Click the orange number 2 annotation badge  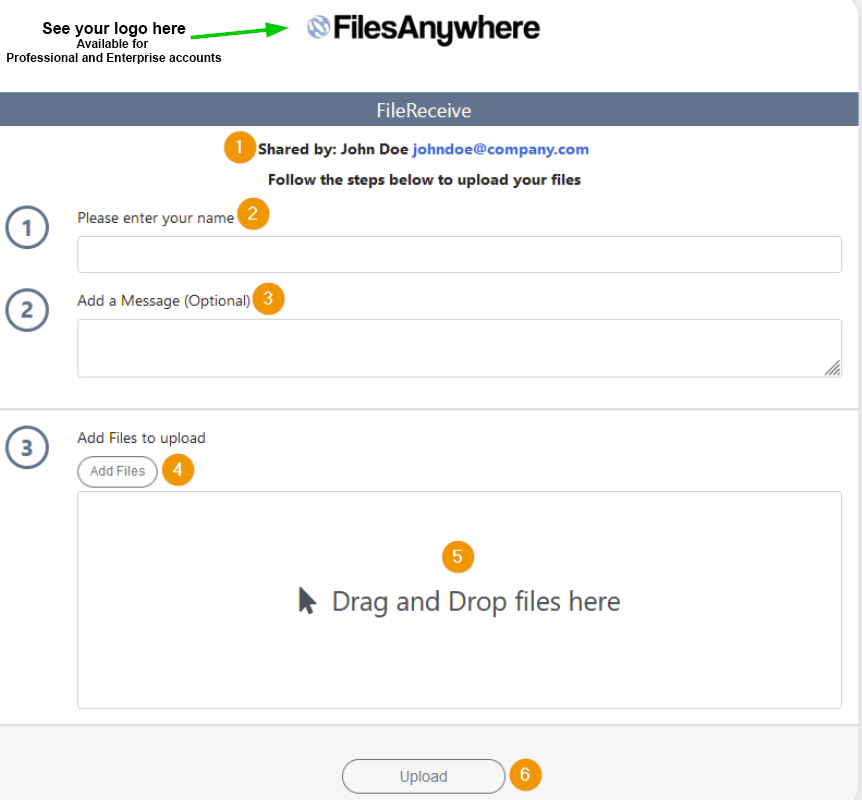click(253, 213)
